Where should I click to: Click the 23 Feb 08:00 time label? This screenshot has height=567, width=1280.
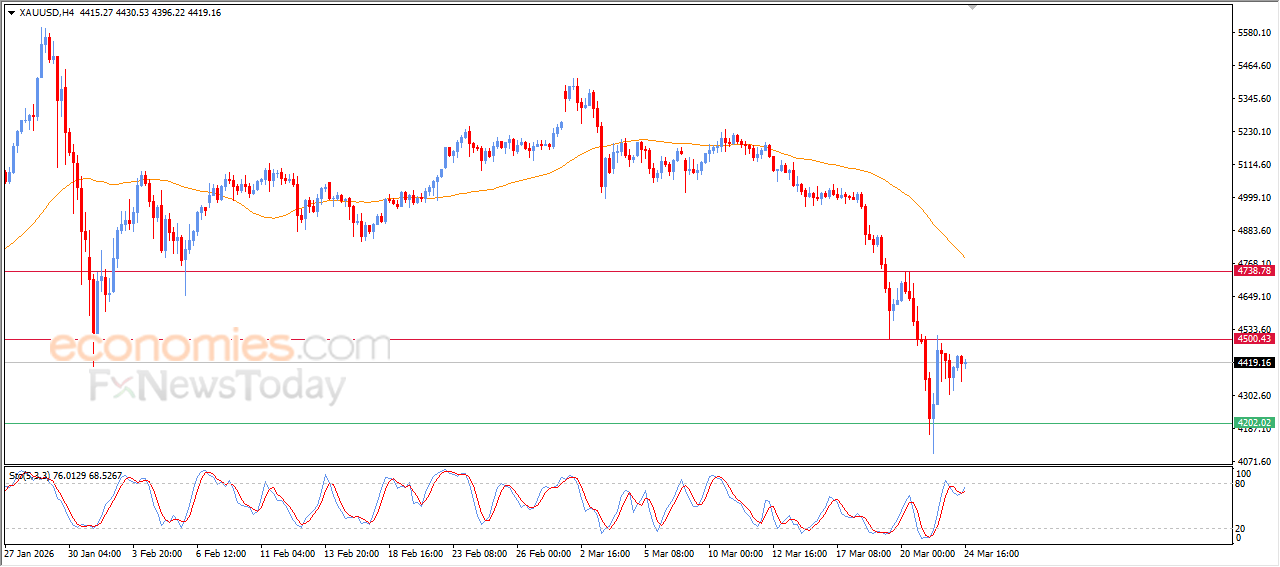point(480,553)
